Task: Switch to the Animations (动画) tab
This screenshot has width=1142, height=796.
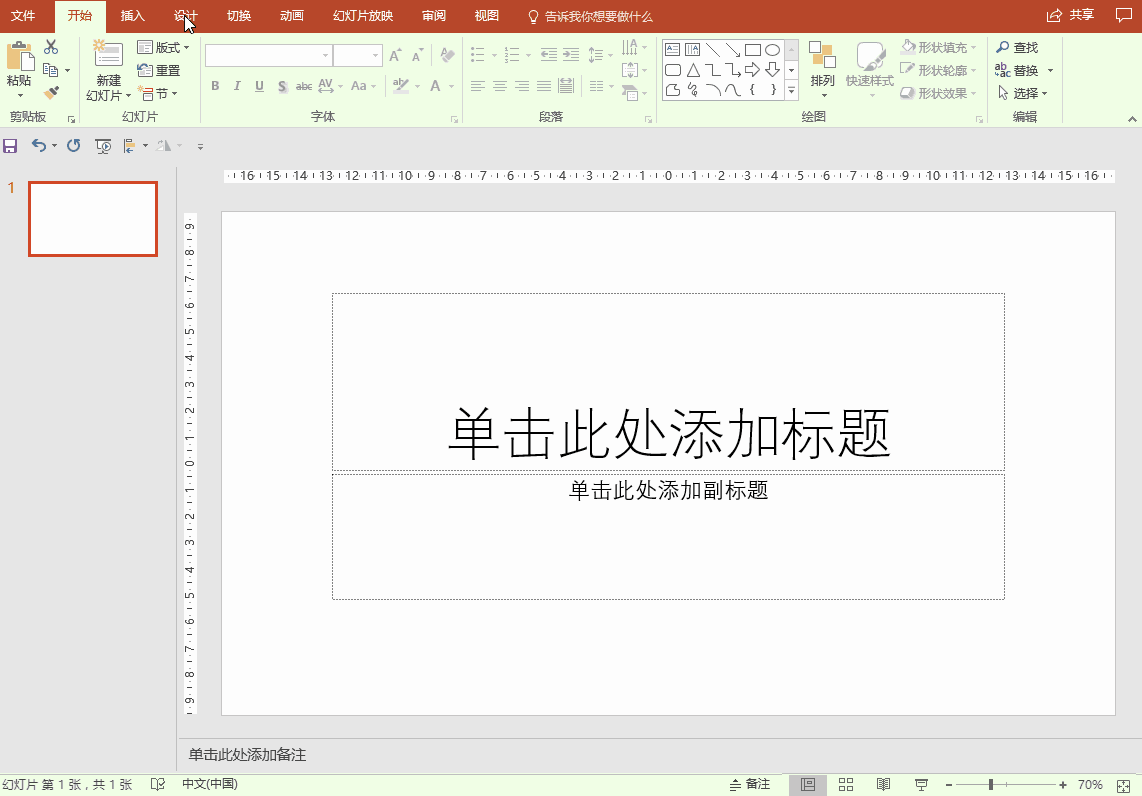Action: (x=292, y=16)
